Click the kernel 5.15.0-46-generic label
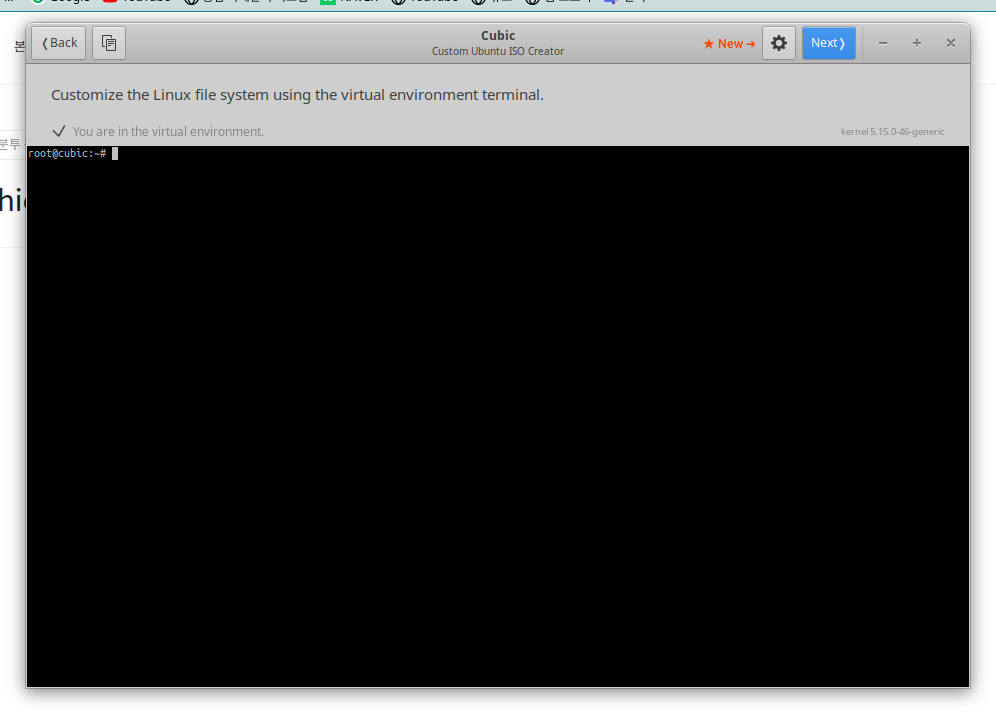Image resolution: width=996 pixels, height=717 pixels. 892,131
